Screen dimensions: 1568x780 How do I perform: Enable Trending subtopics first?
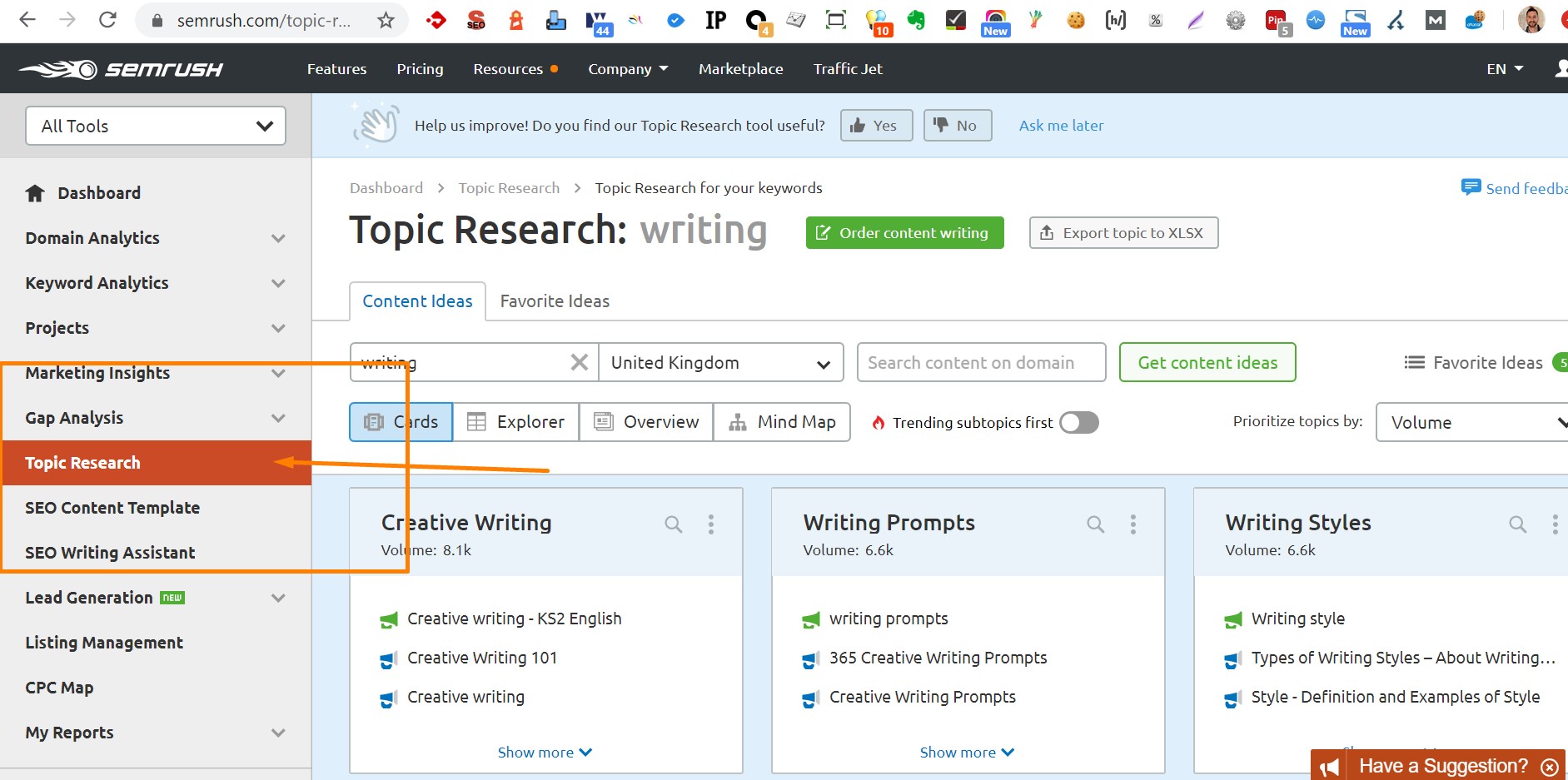1078,422
